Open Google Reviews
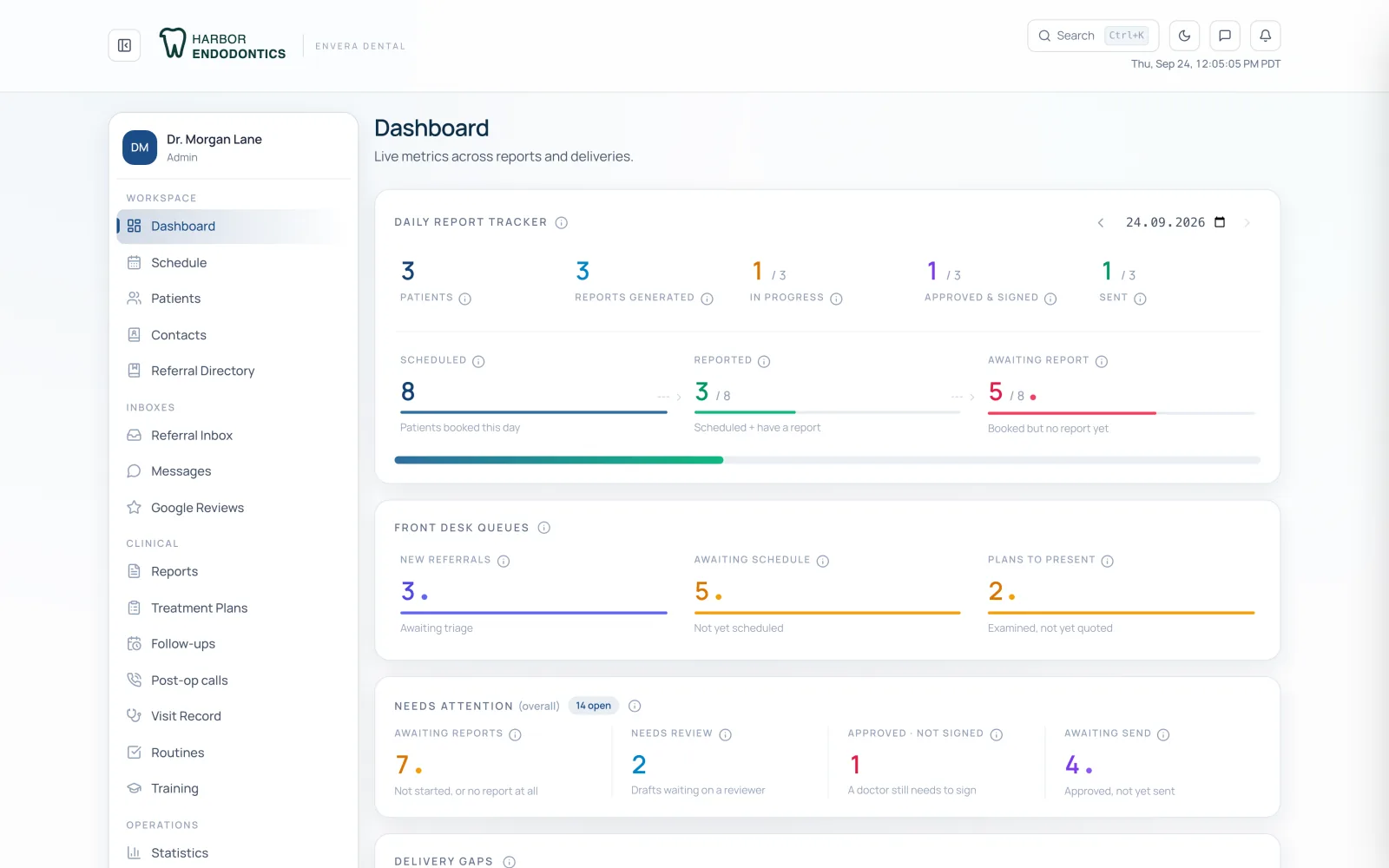This screenshot has height=868, width=1389. click(231, 508)
